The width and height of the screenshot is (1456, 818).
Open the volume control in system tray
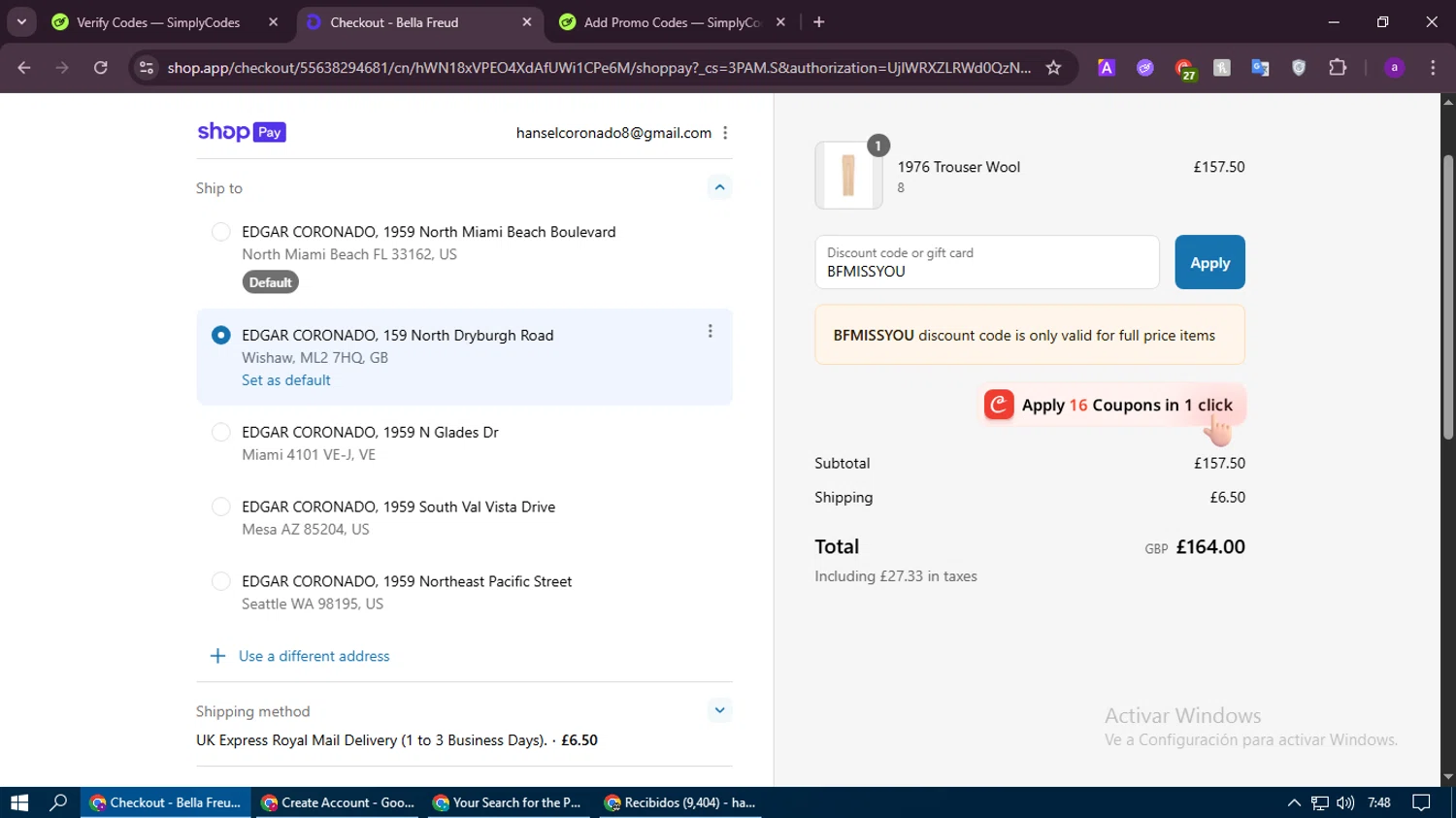tap(1345, 802)
